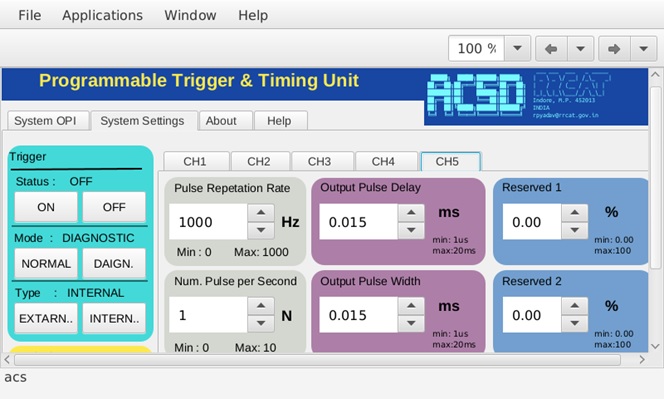The width and height of the screenshot is (664, 399).
Task: Click the Reserved 2 value field
Action: coord(532,315)
